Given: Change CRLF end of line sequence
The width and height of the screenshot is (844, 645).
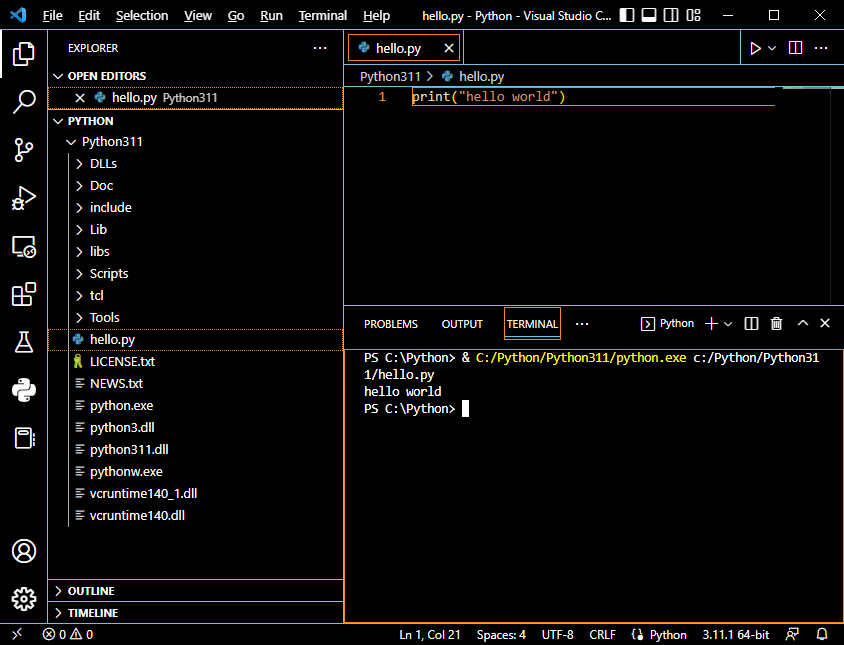Looking at the screenshot, I should 602,635.
